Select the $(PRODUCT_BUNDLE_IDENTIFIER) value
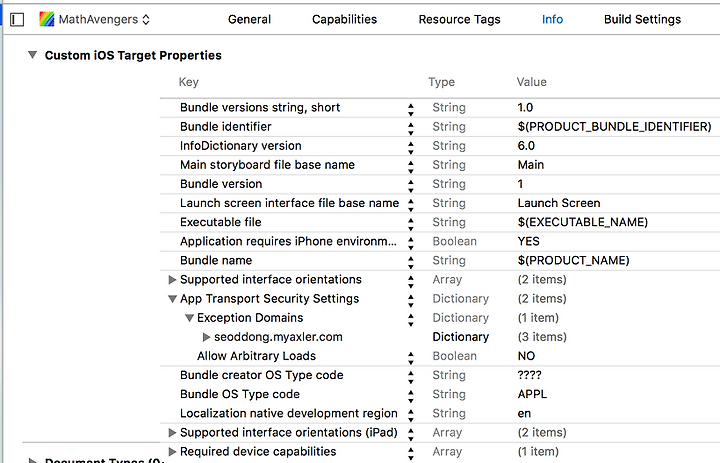The width and height of the screenshot is (720, 463). 614,126
